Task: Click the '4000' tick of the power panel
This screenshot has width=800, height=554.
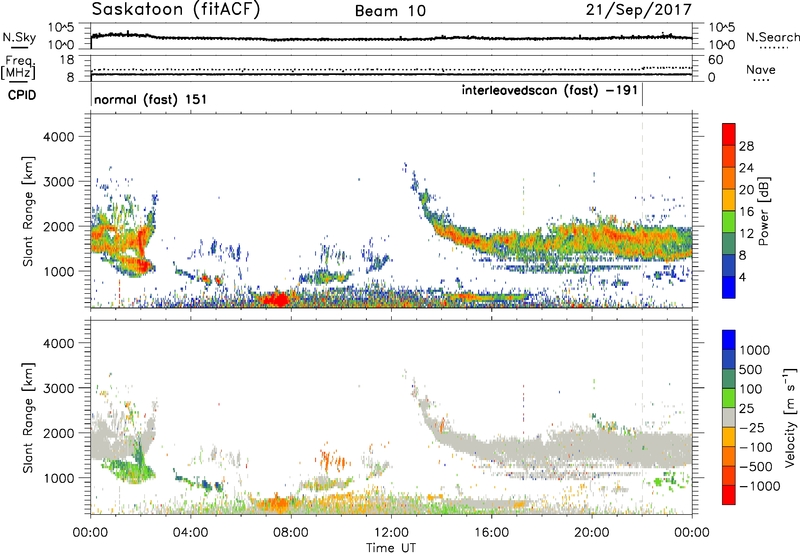Action: tap(58, 137)
